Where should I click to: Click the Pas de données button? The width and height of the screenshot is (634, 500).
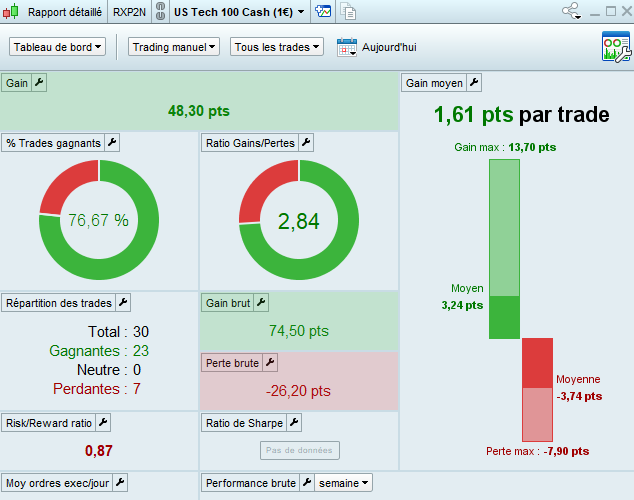coord(300,450)
